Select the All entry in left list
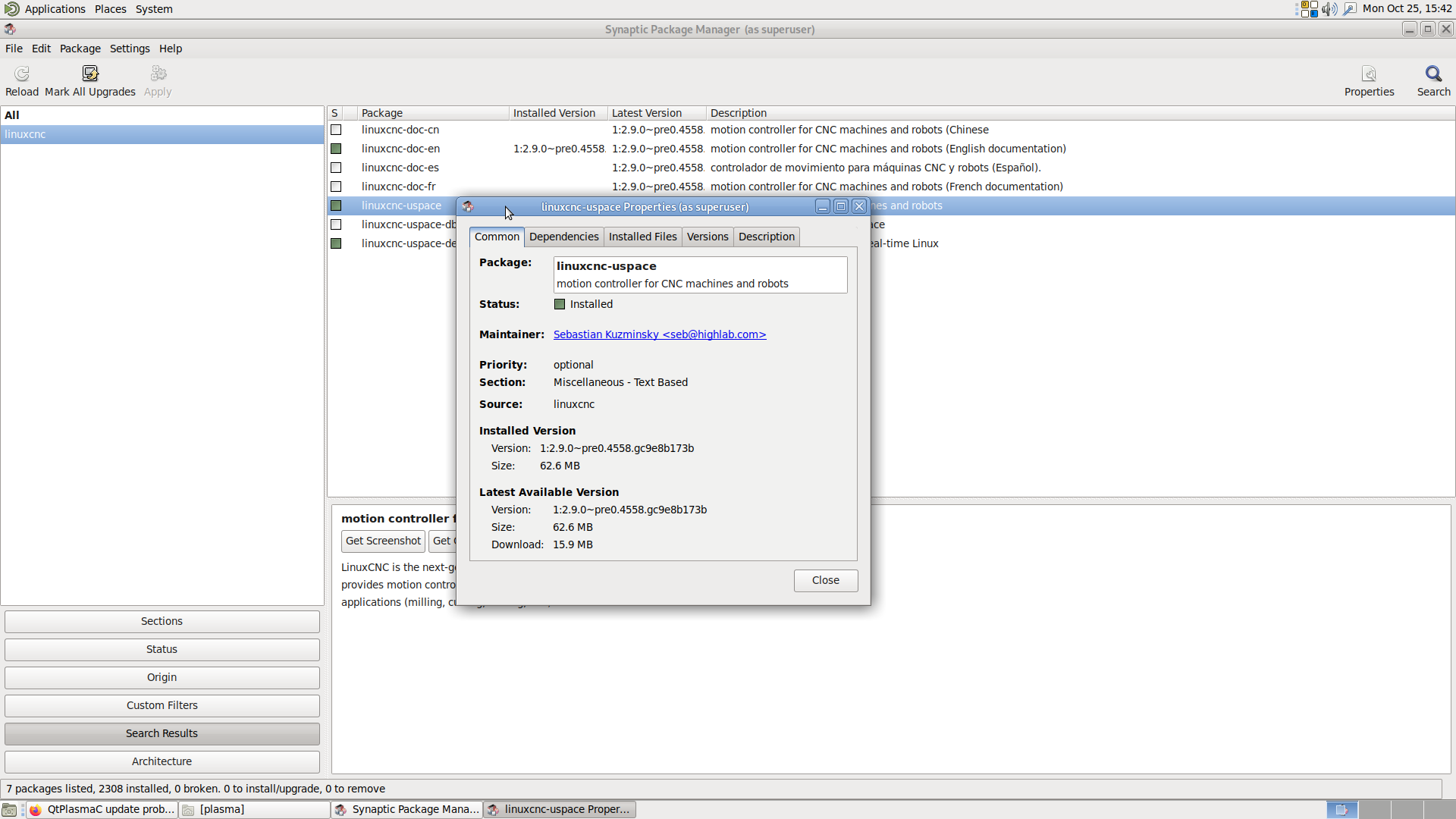The height and width of the screenshot is (819, 1456). click(162, 115)
